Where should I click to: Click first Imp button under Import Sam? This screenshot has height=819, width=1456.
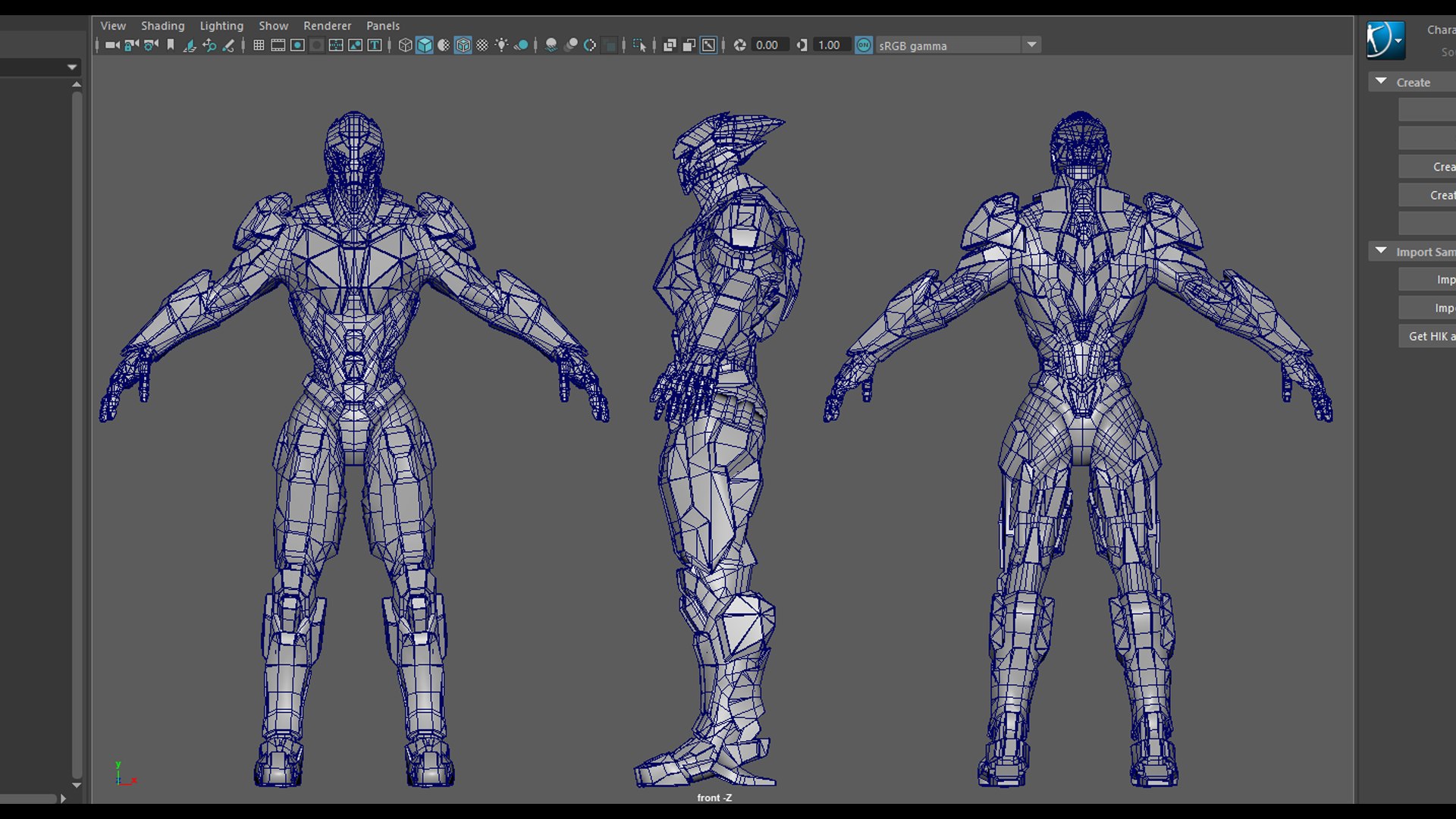1427,280
